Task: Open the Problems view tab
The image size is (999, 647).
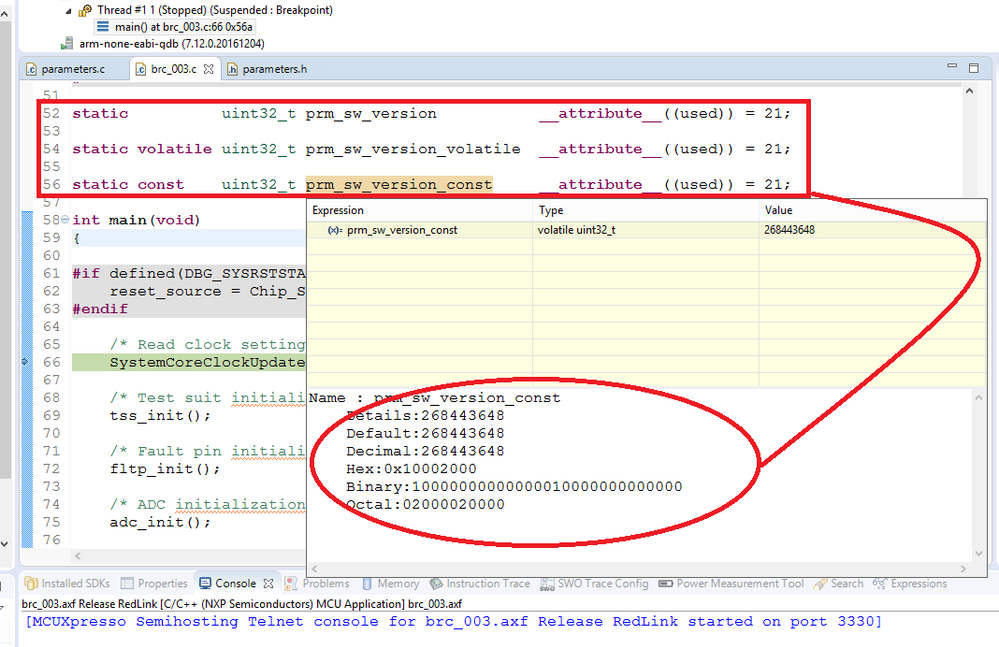Action: 317,583
